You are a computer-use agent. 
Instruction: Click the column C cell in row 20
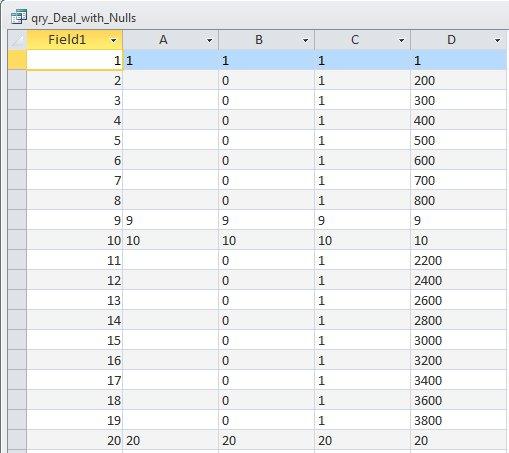[363, 440]
